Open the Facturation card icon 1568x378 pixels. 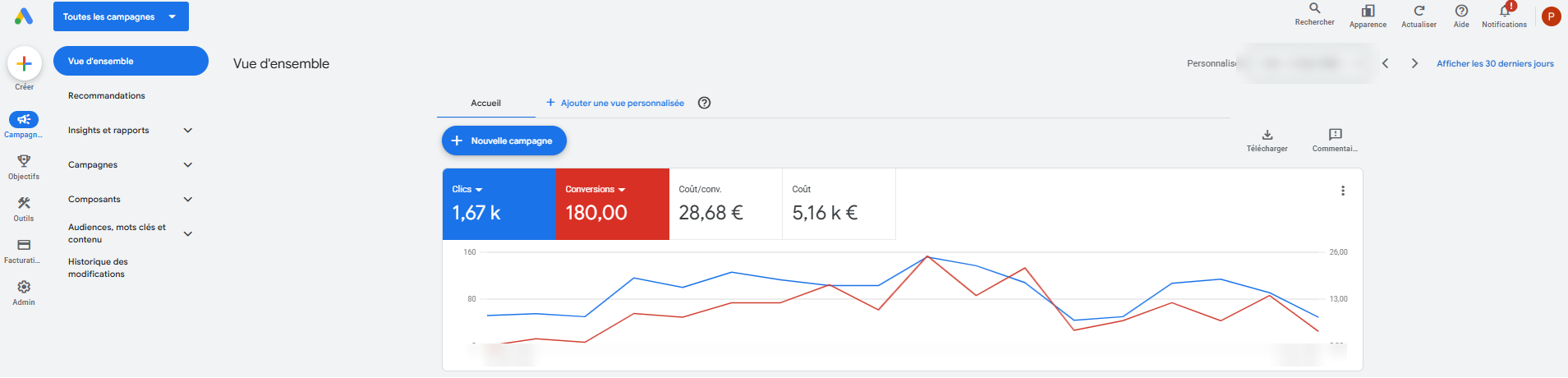click(24, 245)
